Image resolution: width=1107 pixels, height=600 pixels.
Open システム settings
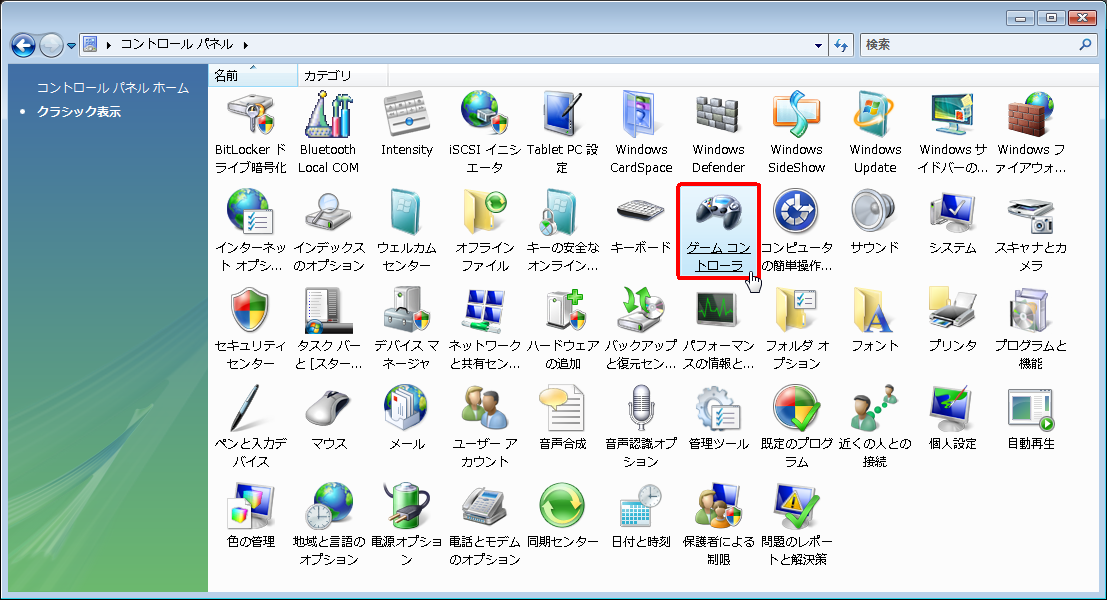pyautogui.click(x=952, y=222)
